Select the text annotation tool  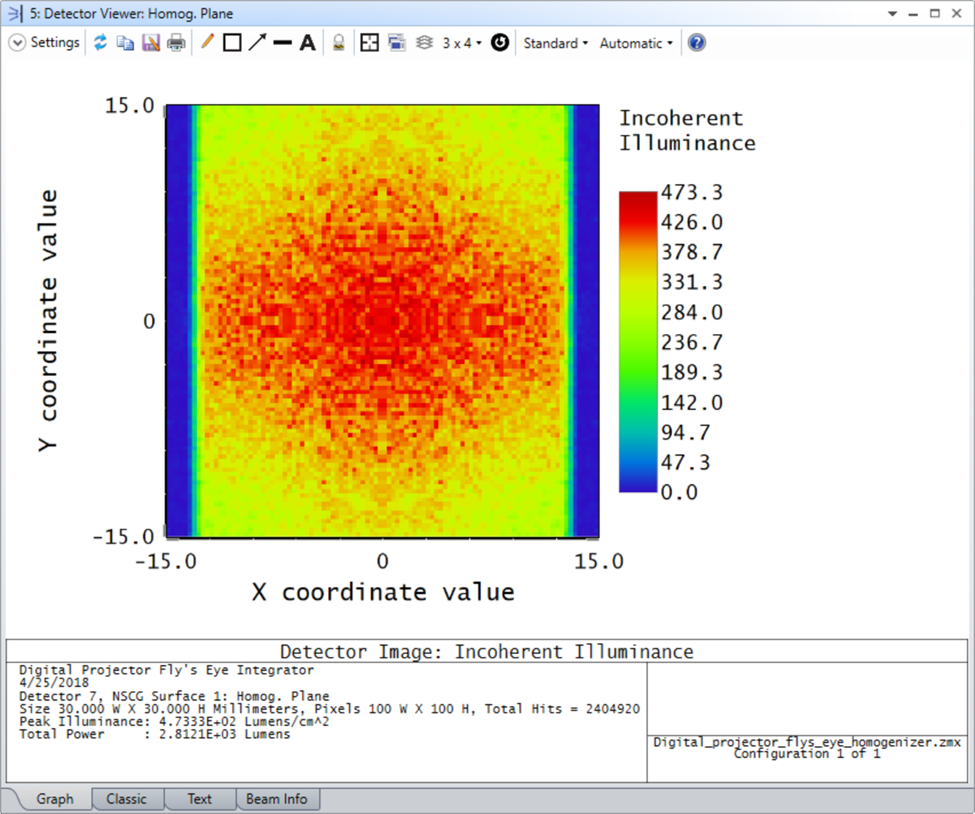pyautogui.click(x=305, y=42)
